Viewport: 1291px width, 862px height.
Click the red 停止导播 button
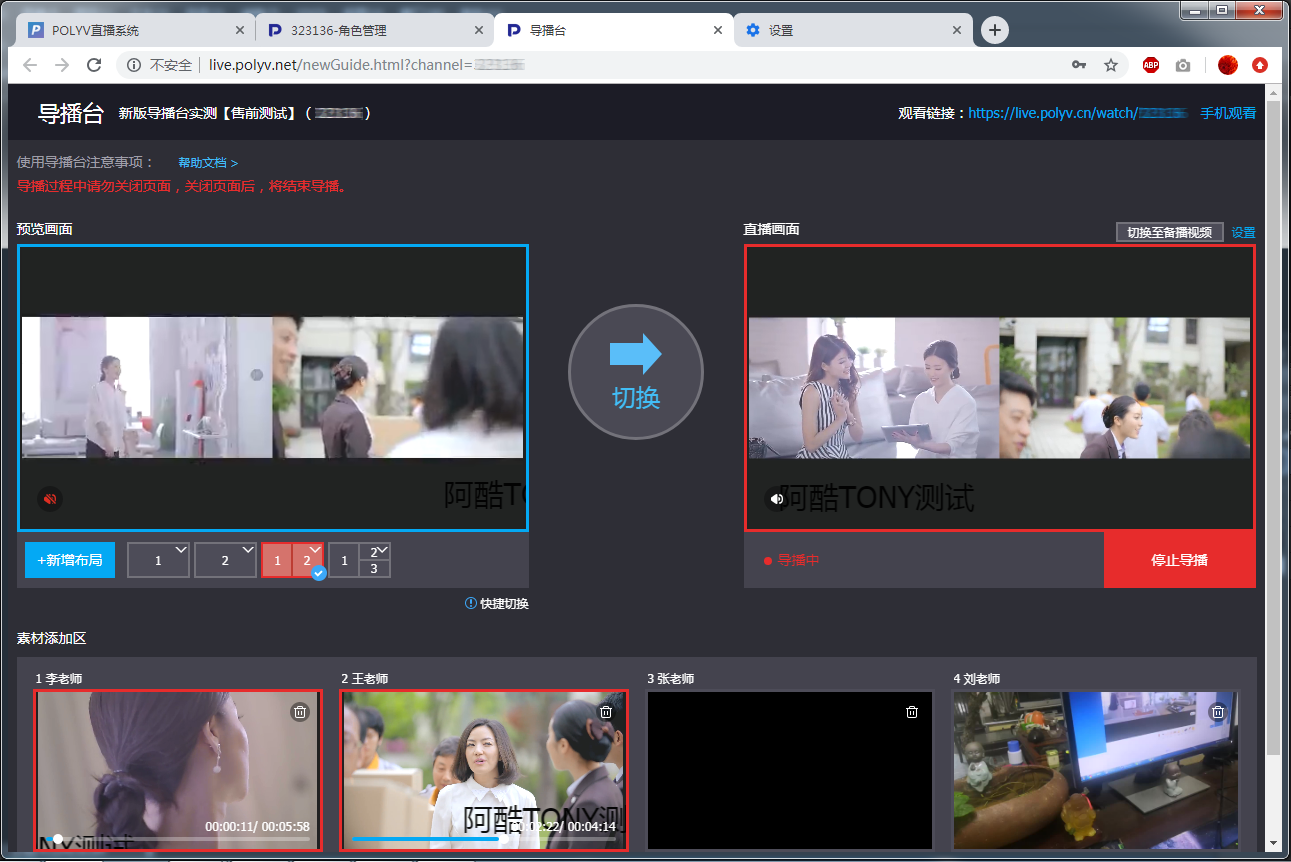(1180, 560)
